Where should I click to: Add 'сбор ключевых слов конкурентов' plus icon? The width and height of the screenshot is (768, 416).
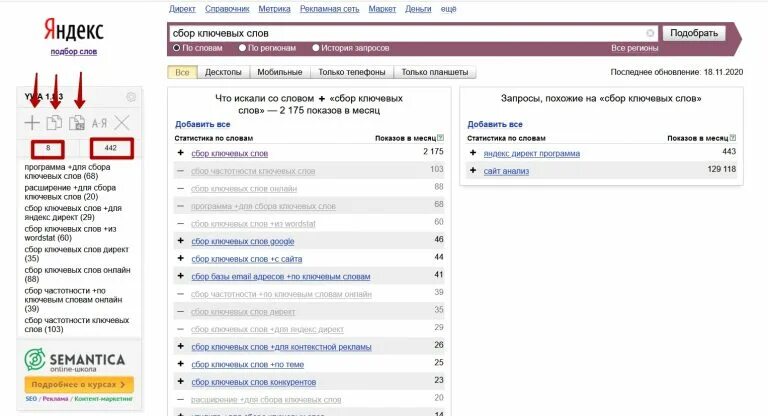[x=180, y=381]
